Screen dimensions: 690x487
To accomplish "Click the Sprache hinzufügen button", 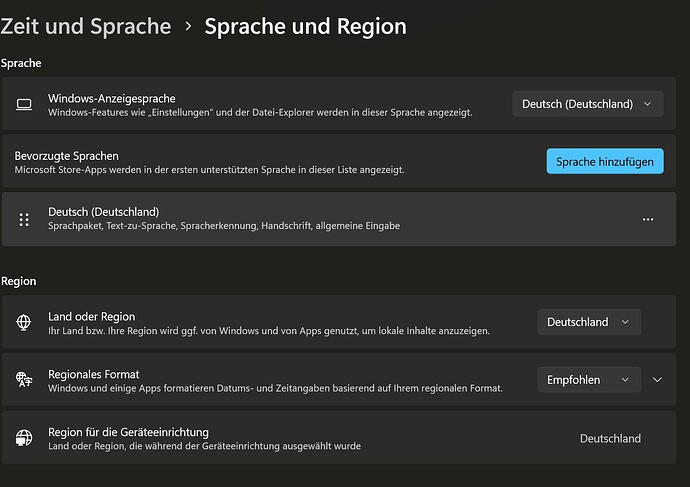I will pyautogui.click(x=604, y=161).
